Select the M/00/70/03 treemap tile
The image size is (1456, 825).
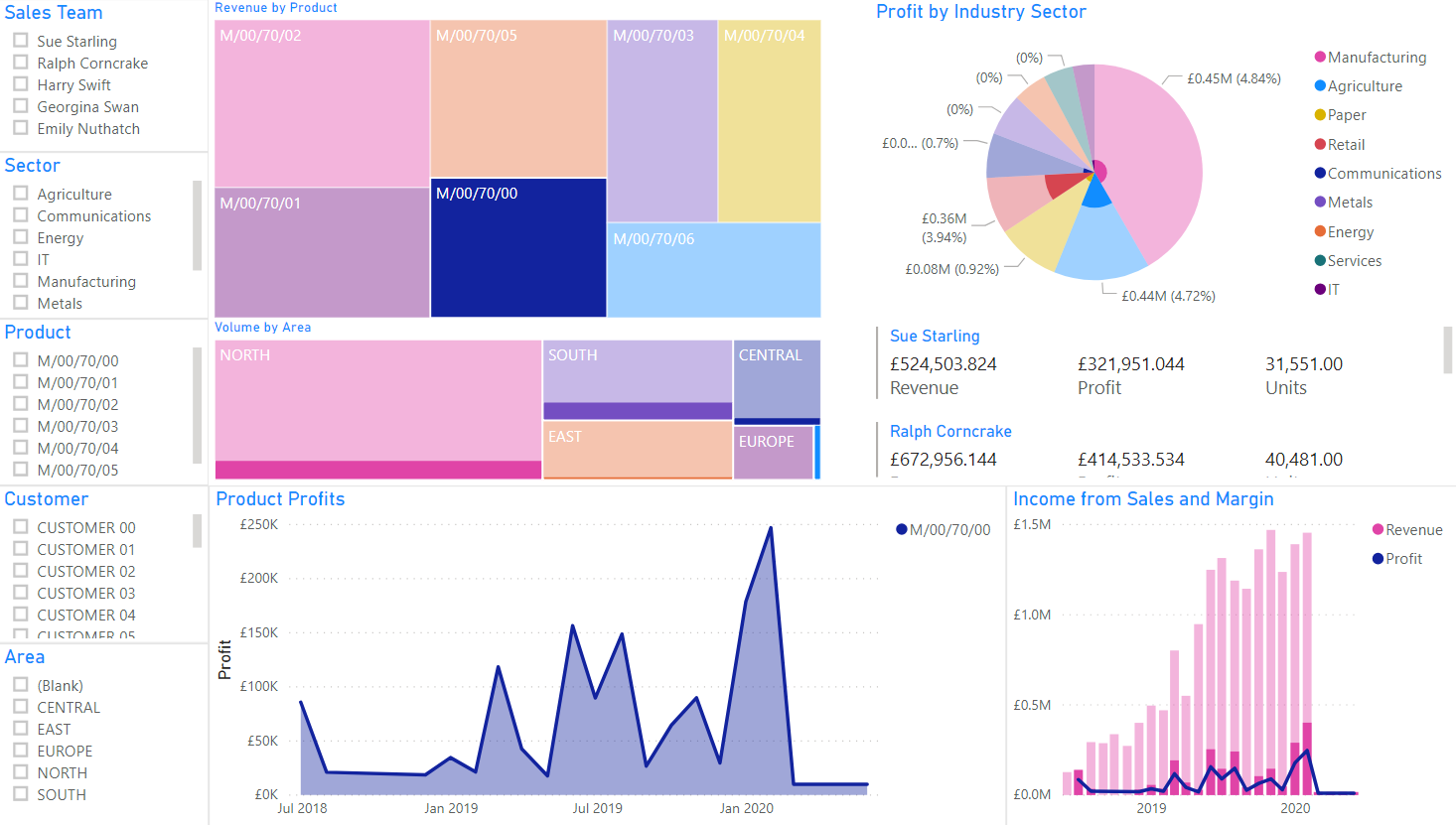coord(662,121)
